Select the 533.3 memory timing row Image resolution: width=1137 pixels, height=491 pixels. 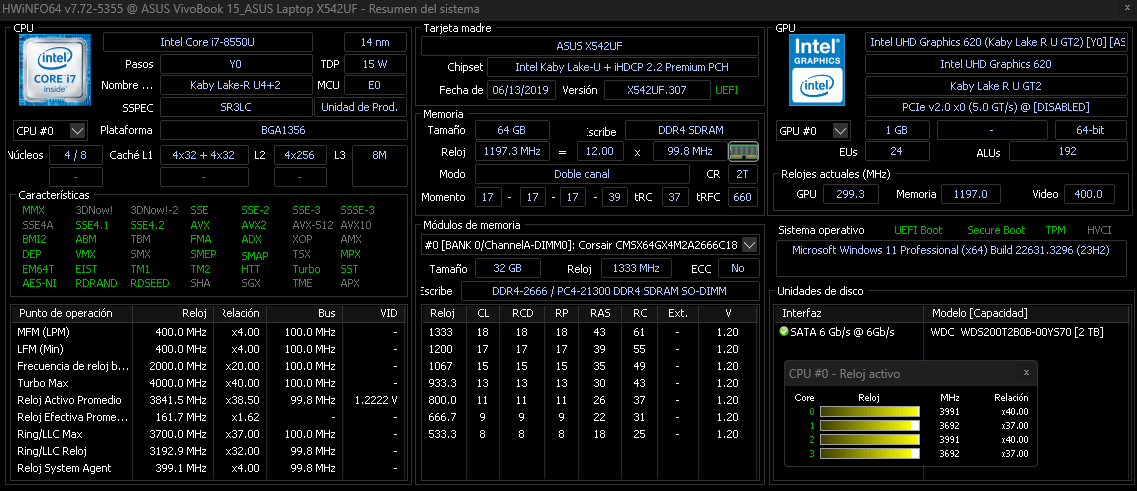[590, 434]
